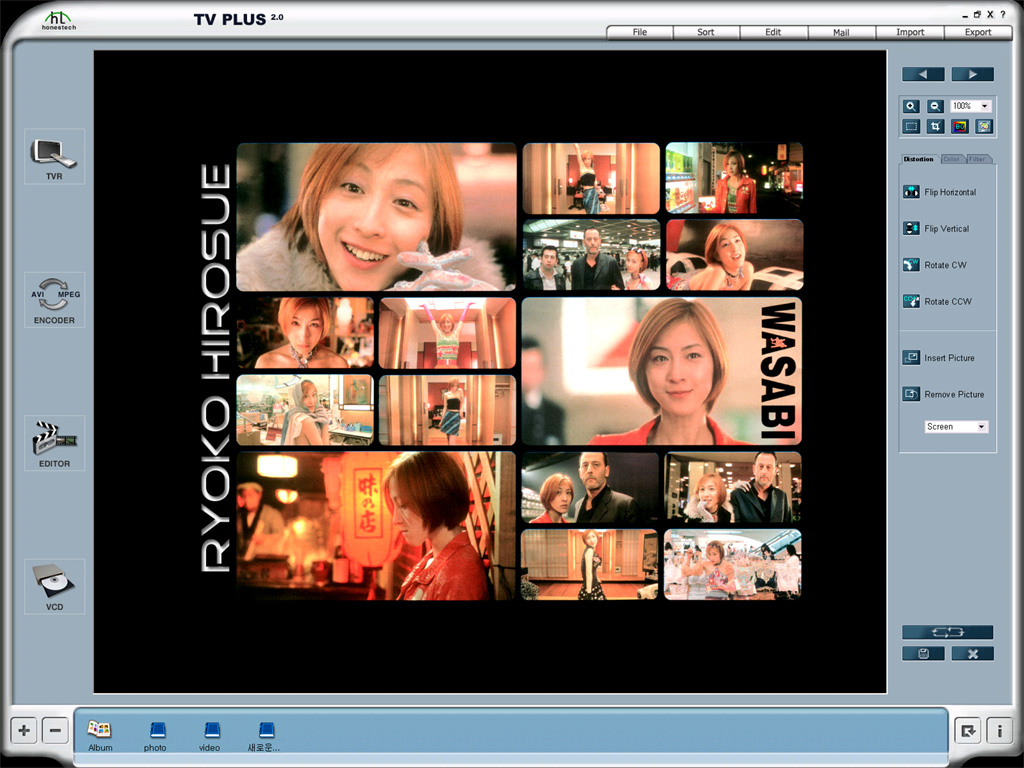Viewport: 1024px width, 768px height.
Task: Click the color palette icon
Action: (984, 126)
